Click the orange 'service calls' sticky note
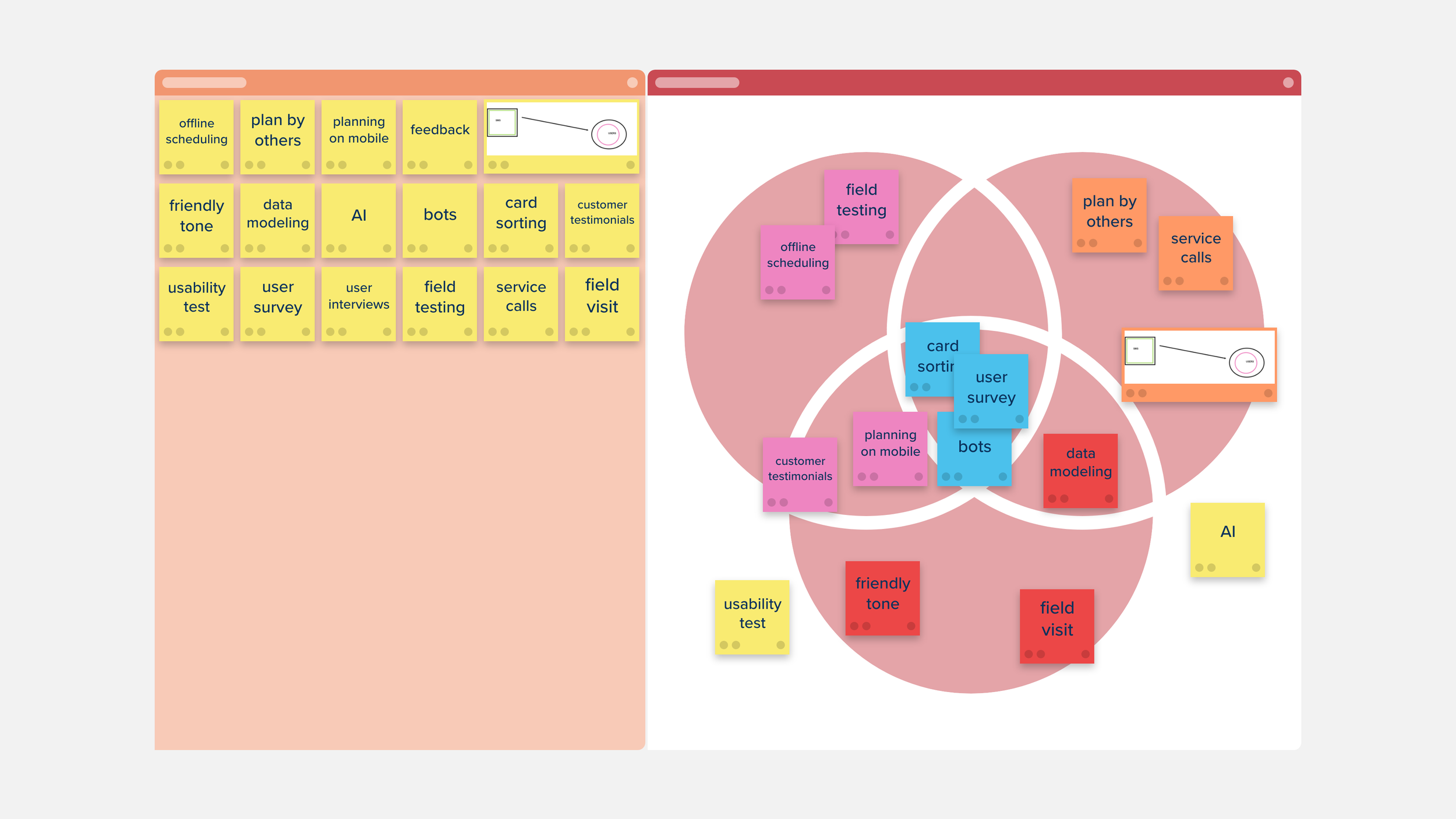 tap(1195, 253)
